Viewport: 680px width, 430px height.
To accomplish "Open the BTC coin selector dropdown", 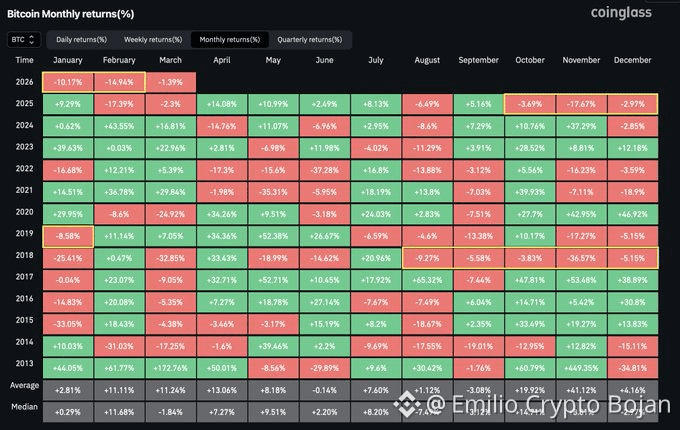I will (x=24, y=39).
